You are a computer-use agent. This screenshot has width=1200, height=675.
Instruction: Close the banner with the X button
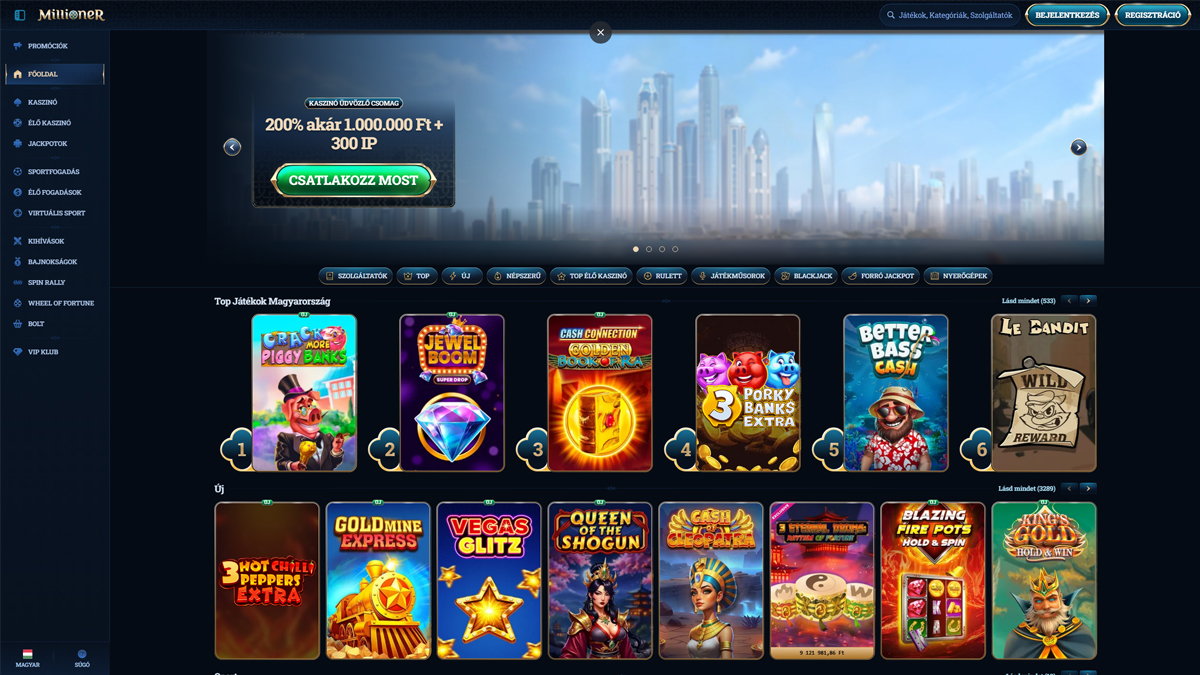point(600,32)
